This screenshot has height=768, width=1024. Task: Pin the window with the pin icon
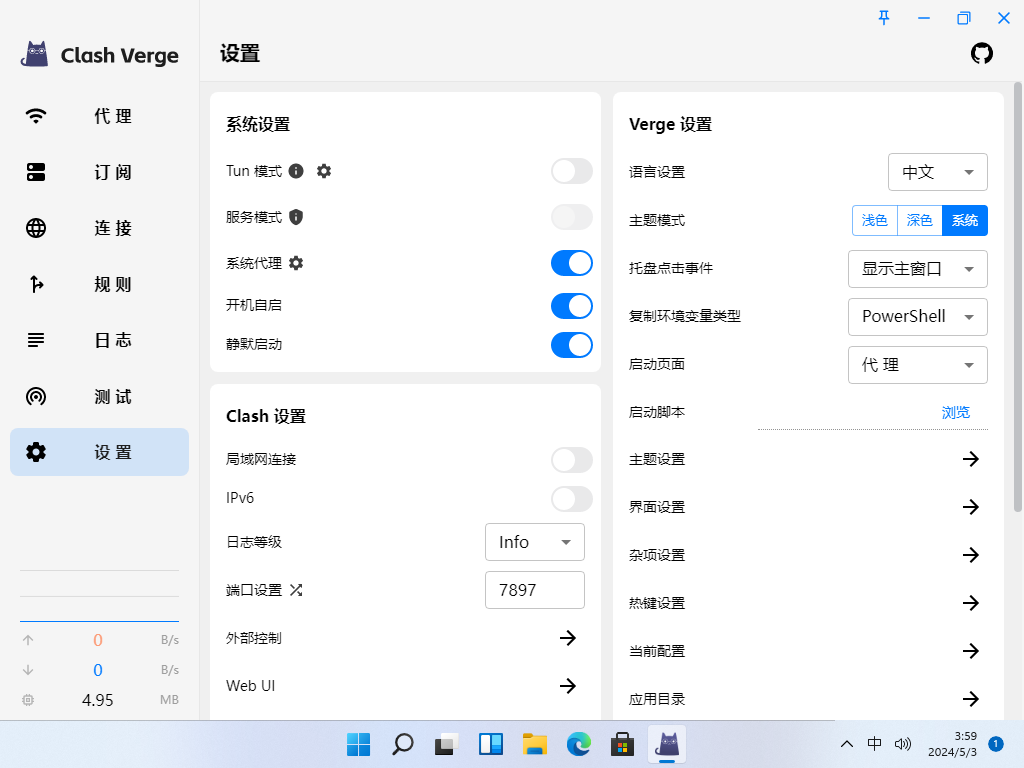(884, 18)
